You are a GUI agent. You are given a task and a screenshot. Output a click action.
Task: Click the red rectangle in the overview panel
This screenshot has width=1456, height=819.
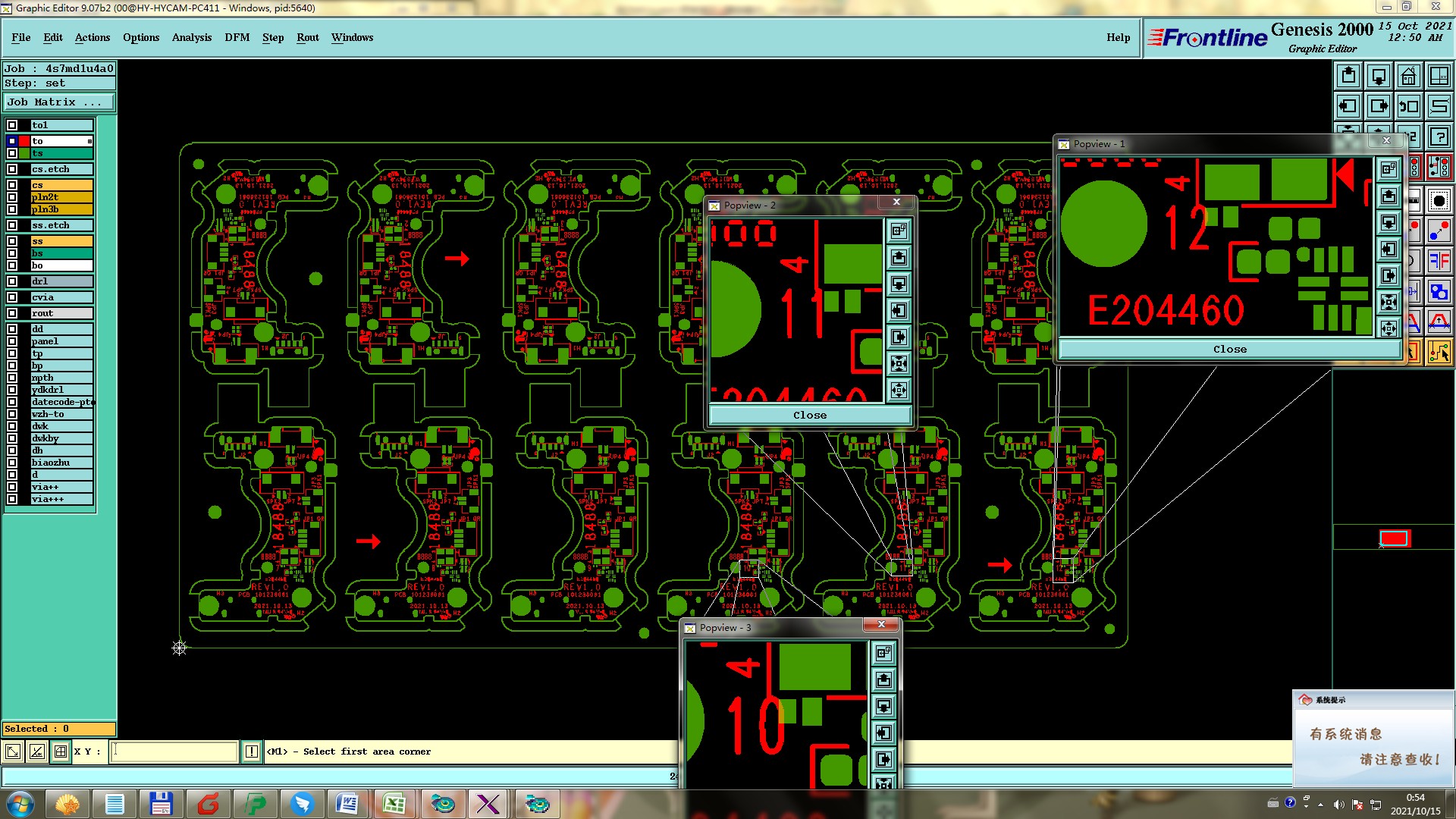click(1394, 538)
